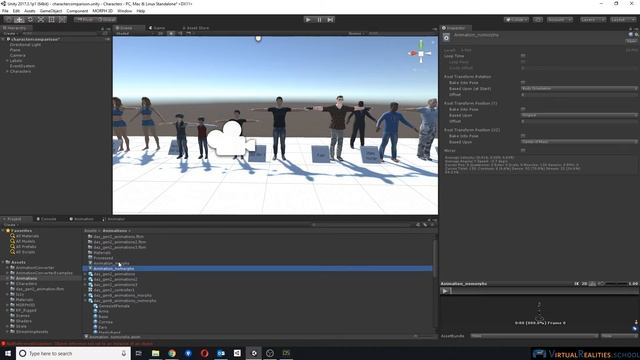
Task: Open the MORPH 3D menu
Action: pyautogui.click(x=102, y=11)
